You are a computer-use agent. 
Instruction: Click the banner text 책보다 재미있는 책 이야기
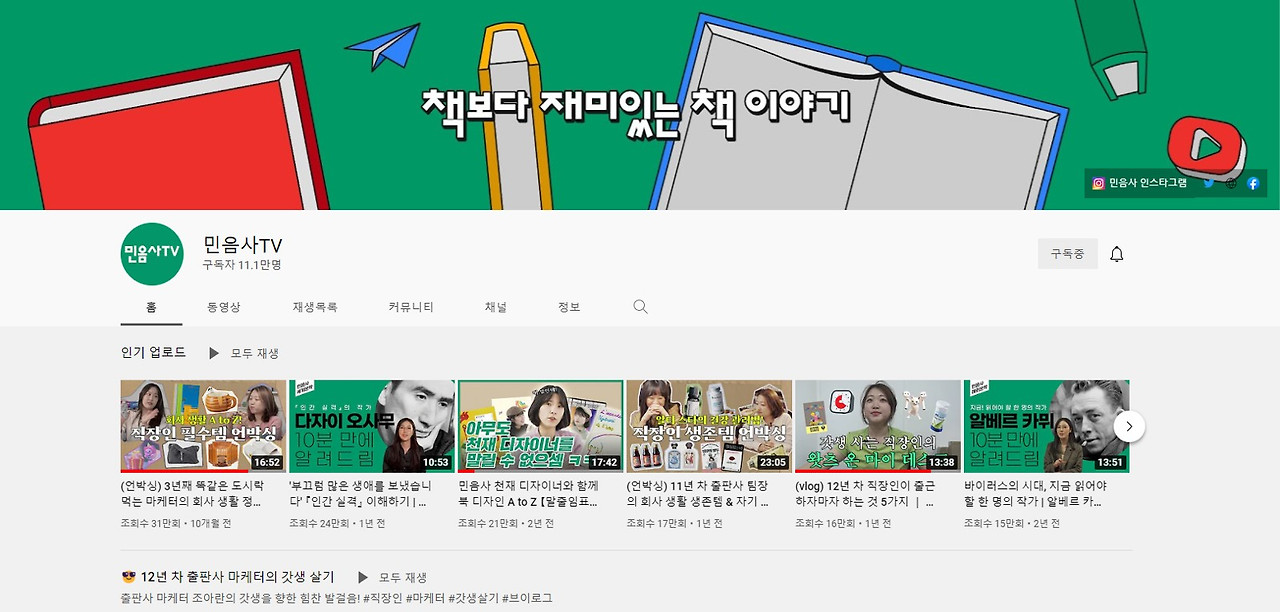[636, 110]
